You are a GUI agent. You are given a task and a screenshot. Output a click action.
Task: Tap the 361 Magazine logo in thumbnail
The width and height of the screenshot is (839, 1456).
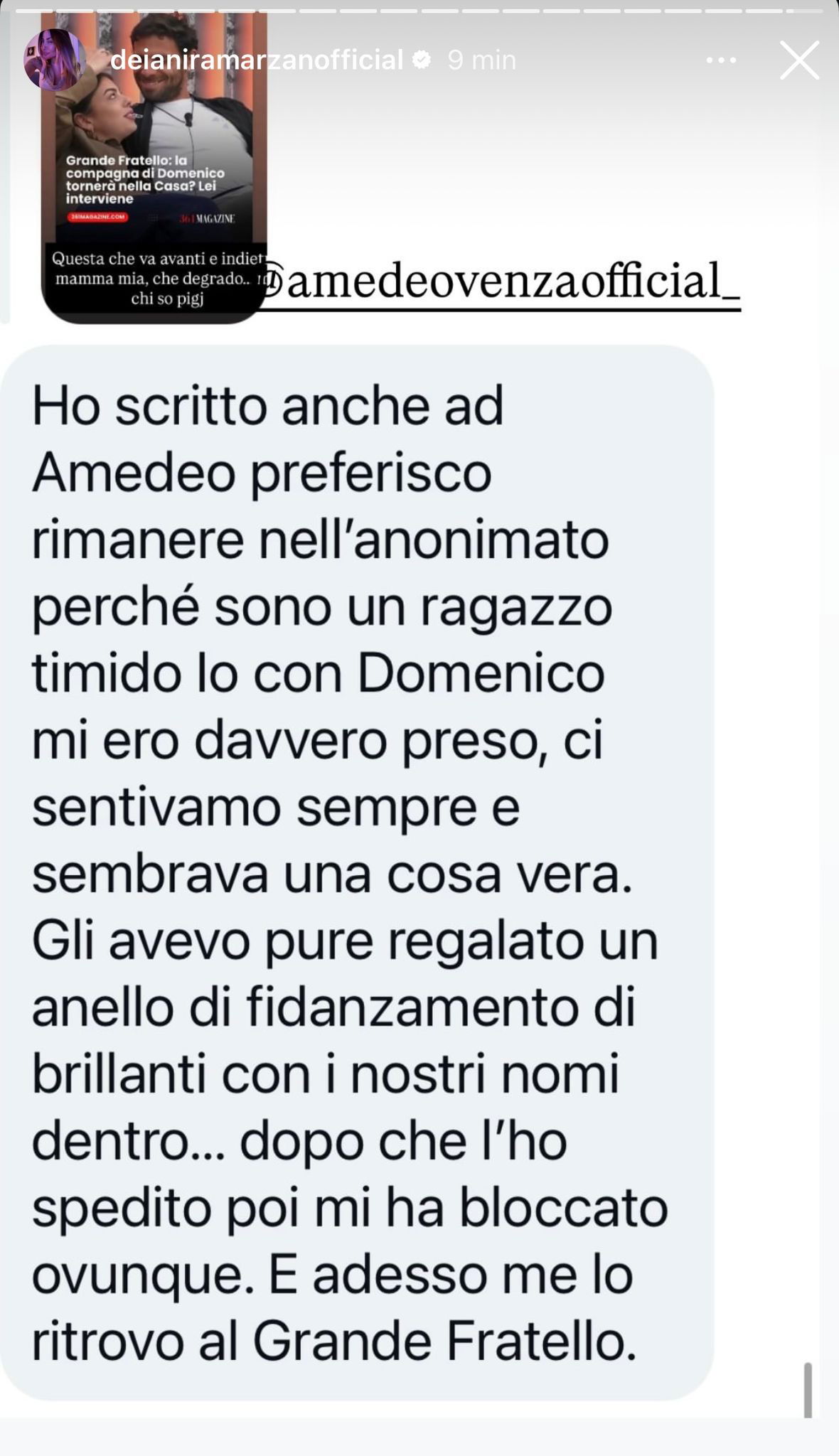(x=207, y=218)
